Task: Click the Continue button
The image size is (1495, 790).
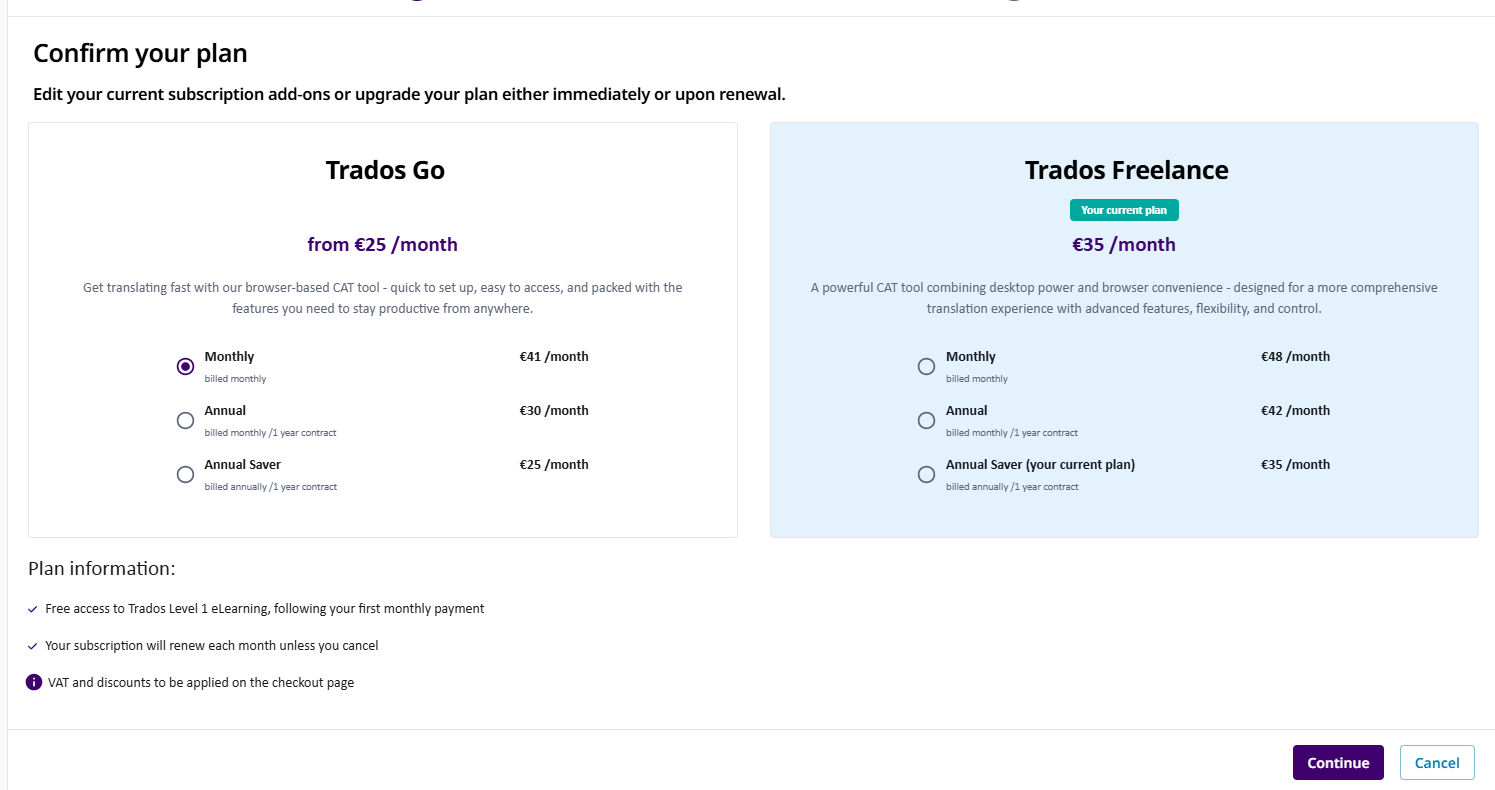Action: (x=1337, y=763)
